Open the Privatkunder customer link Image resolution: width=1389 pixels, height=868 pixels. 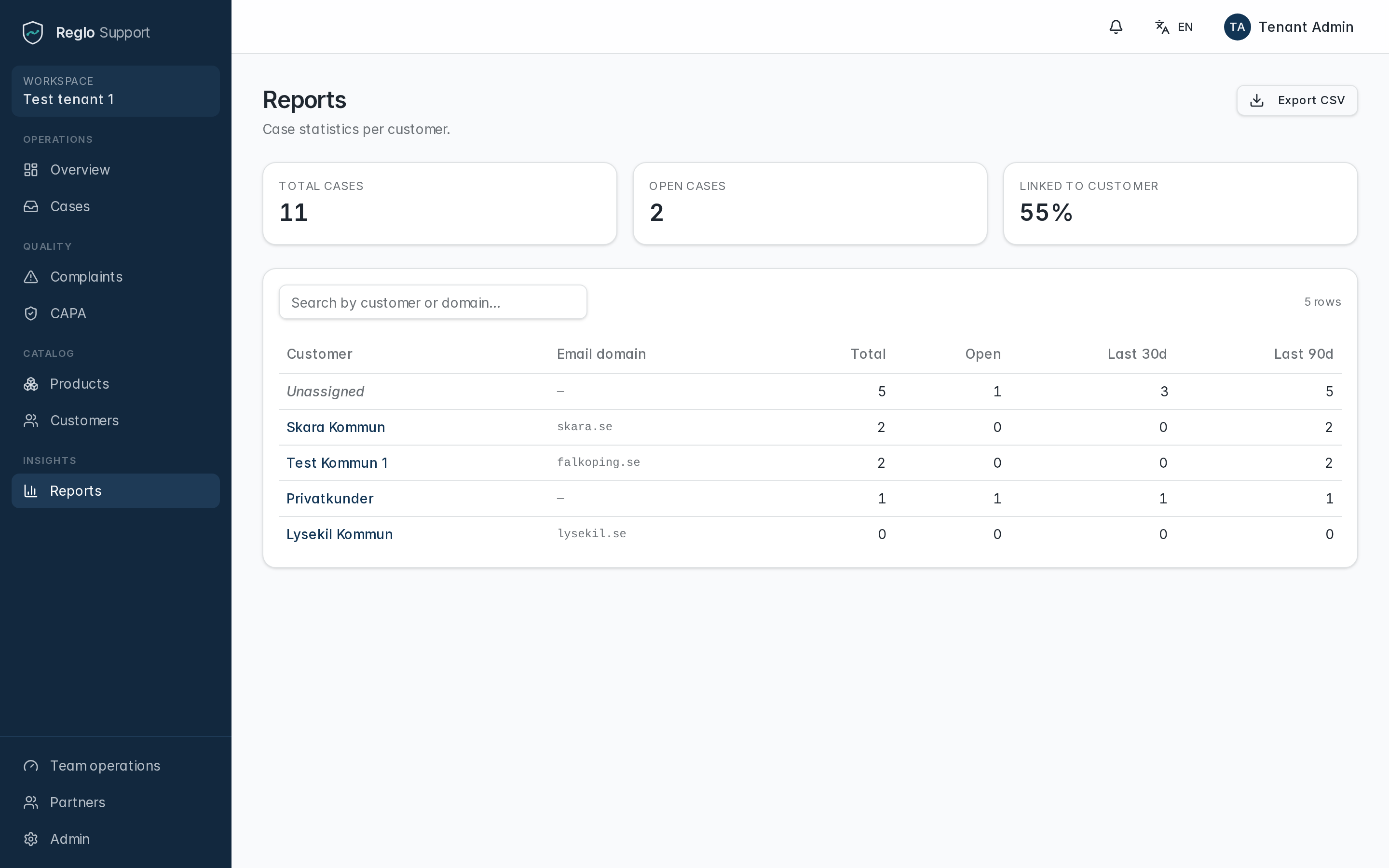tap(330, 498)
